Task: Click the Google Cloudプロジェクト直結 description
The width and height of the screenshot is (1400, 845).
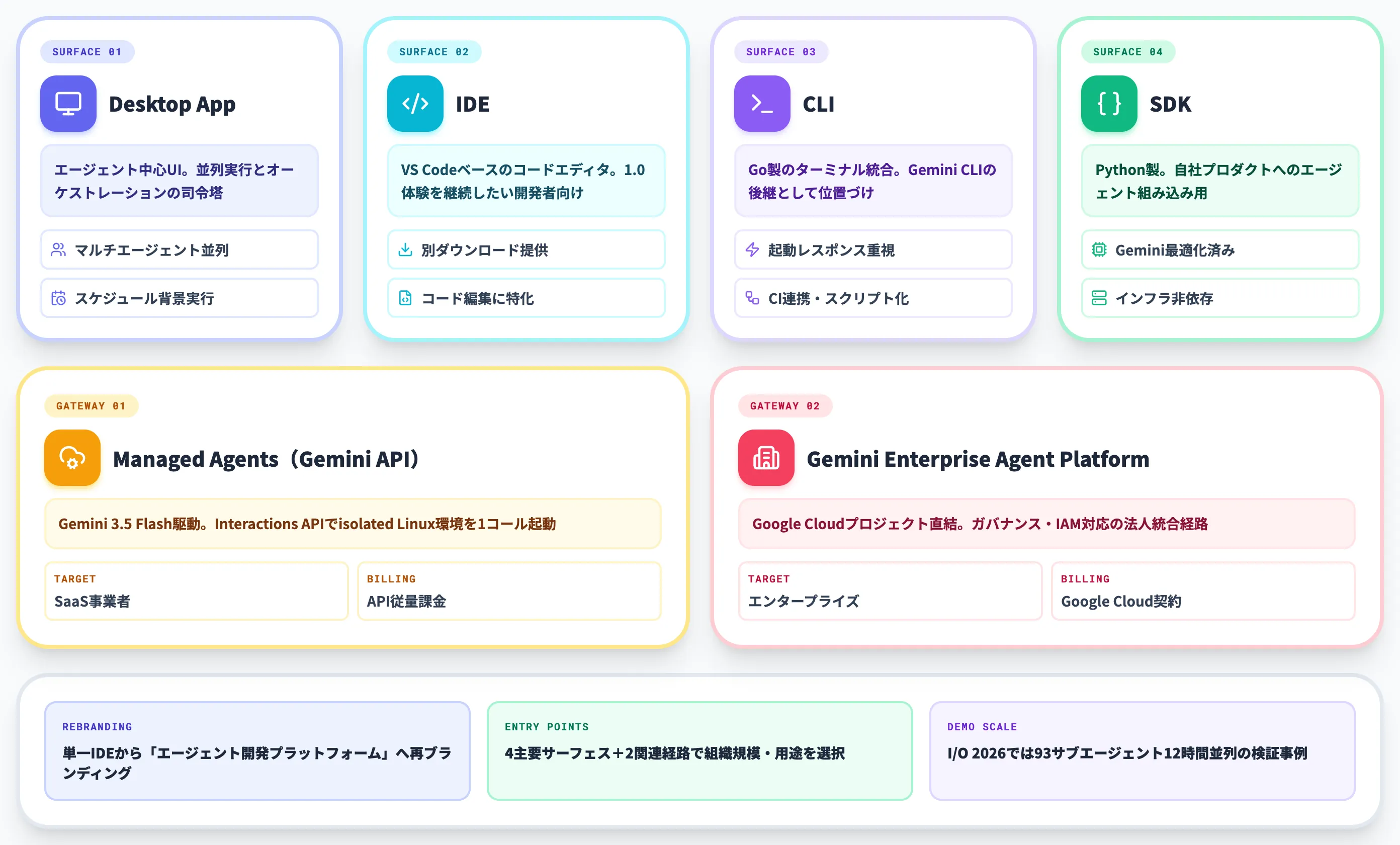Action: (1046, 524)
